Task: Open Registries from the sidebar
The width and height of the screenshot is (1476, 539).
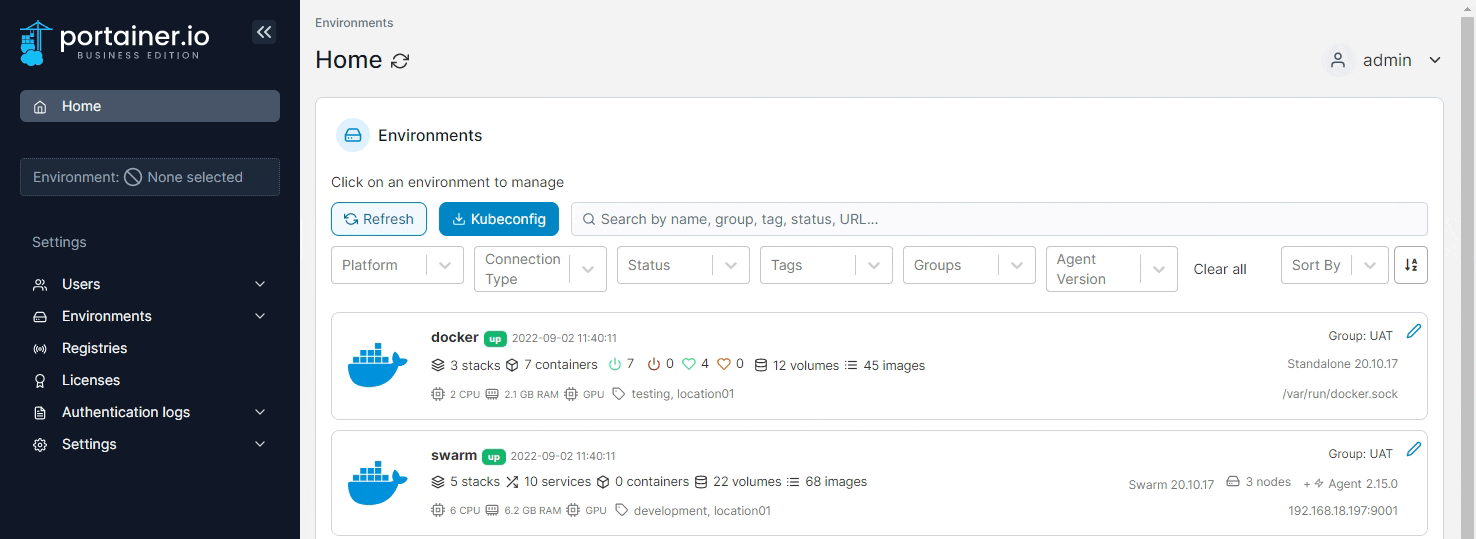Action: [94, 348]
